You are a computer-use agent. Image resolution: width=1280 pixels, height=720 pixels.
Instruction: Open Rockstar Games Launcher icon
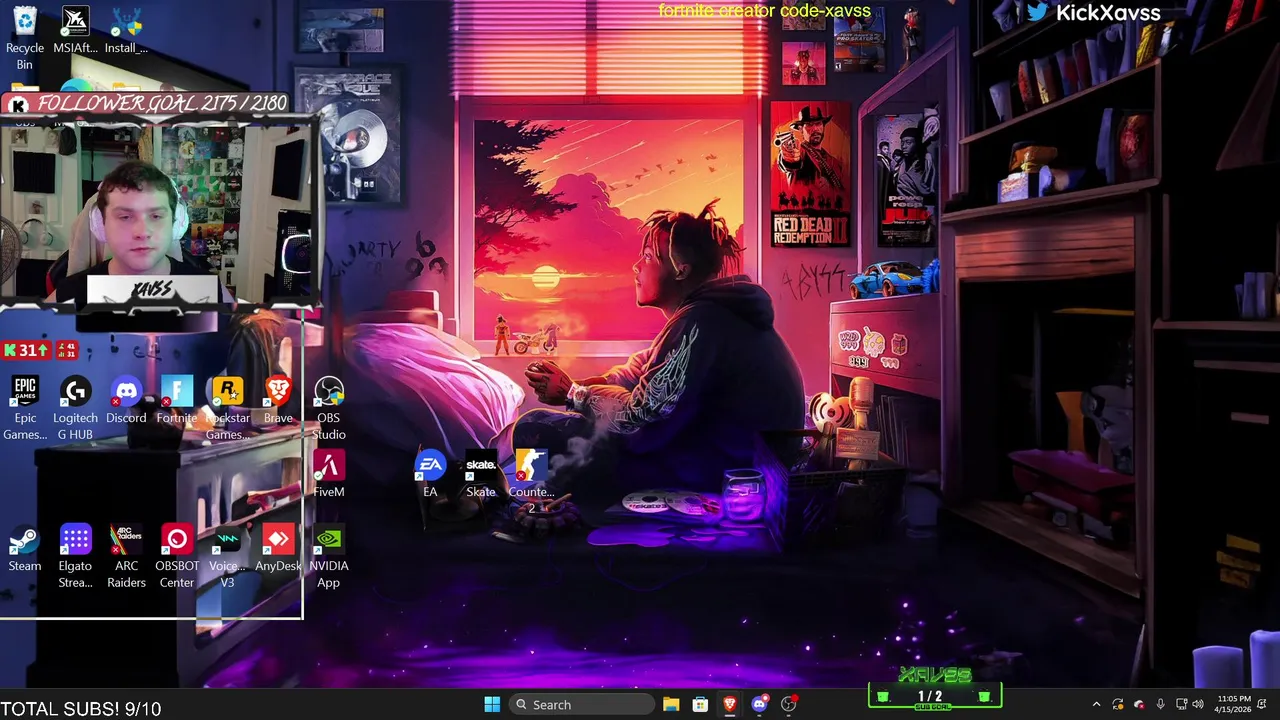(227, 408)
